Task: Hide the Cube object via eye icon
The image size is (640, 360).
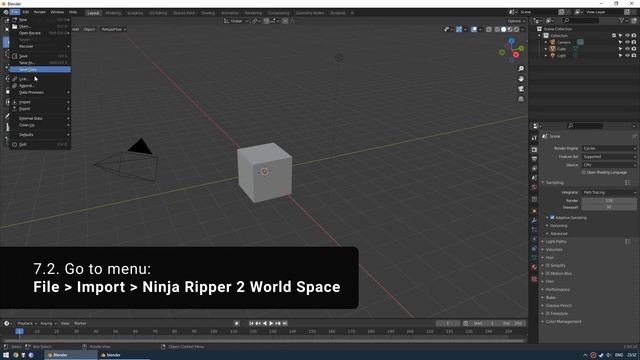Action: click(x=627, y=49)
